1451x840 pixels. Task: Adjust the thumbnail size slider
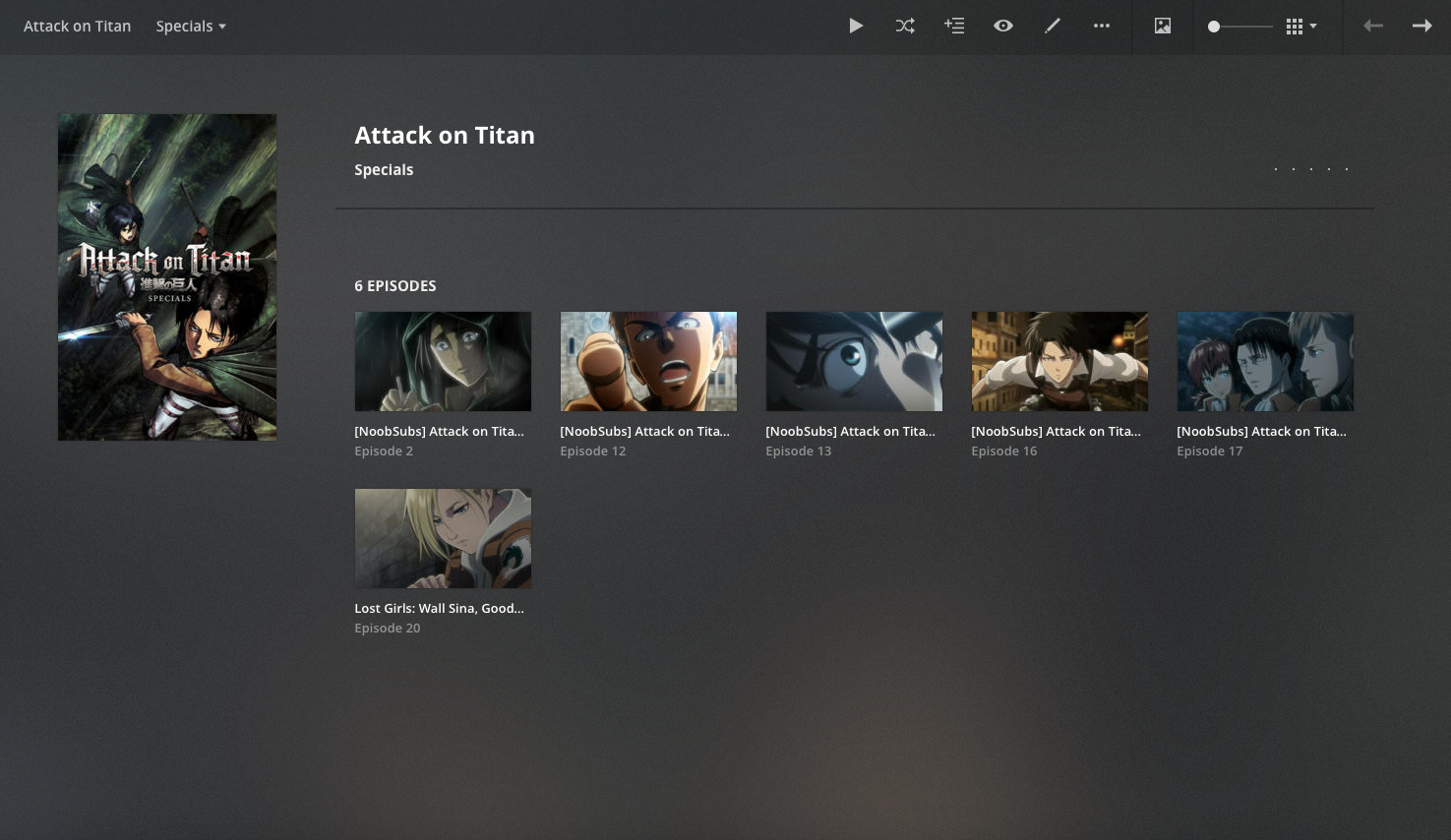pos(1239,27)
